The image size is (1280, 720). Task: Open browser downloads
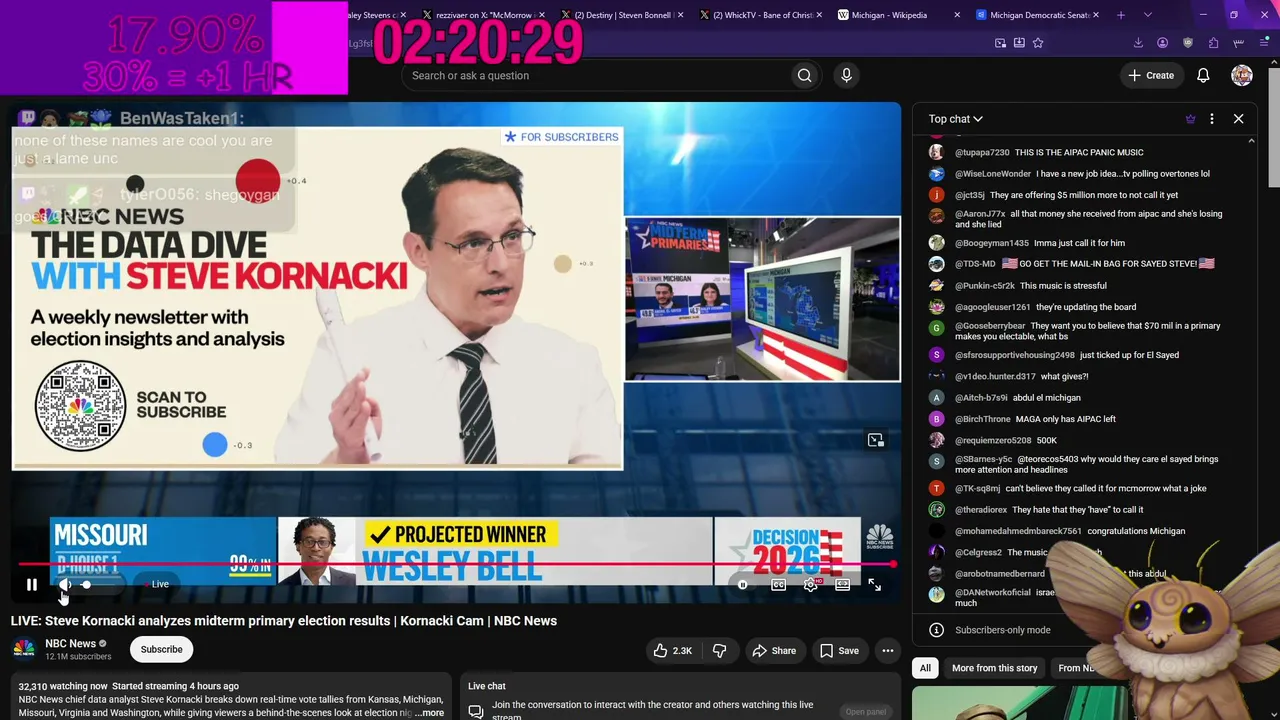(x=1138, y=43)
